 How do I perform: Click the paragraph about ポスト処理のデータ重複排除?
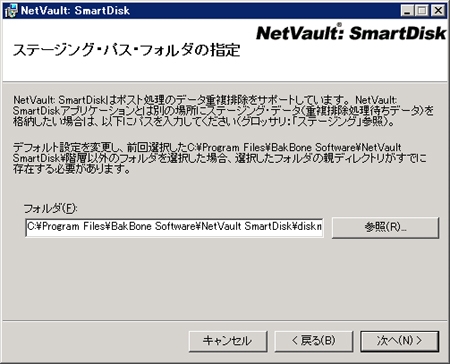click(x=223, y=111)
